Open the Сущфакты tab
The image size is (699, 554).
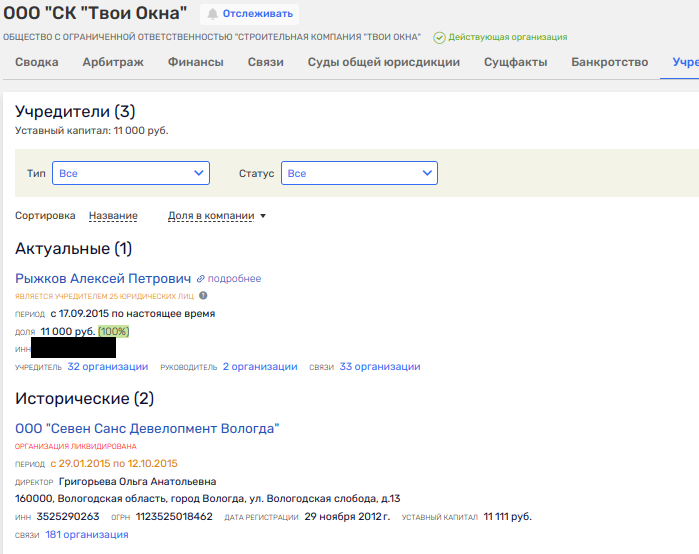point(516,62)
